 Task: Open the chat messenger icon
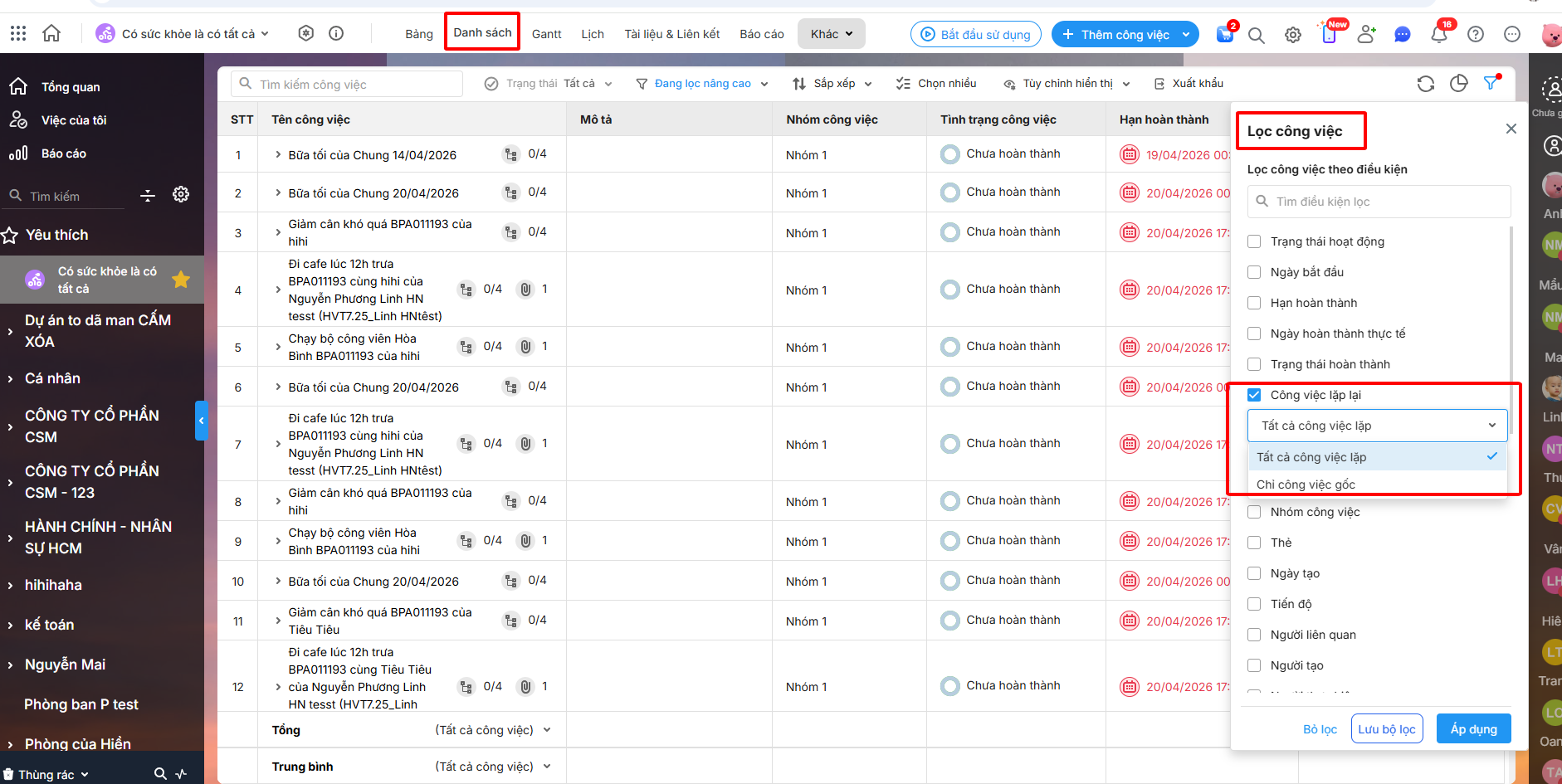pos(1403,35)
